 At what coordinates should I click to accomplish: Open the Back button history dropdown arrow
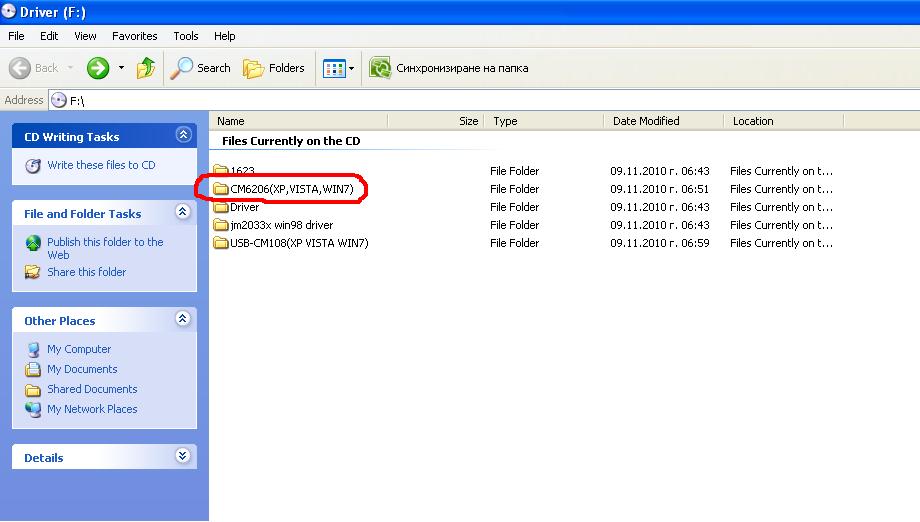70,68
